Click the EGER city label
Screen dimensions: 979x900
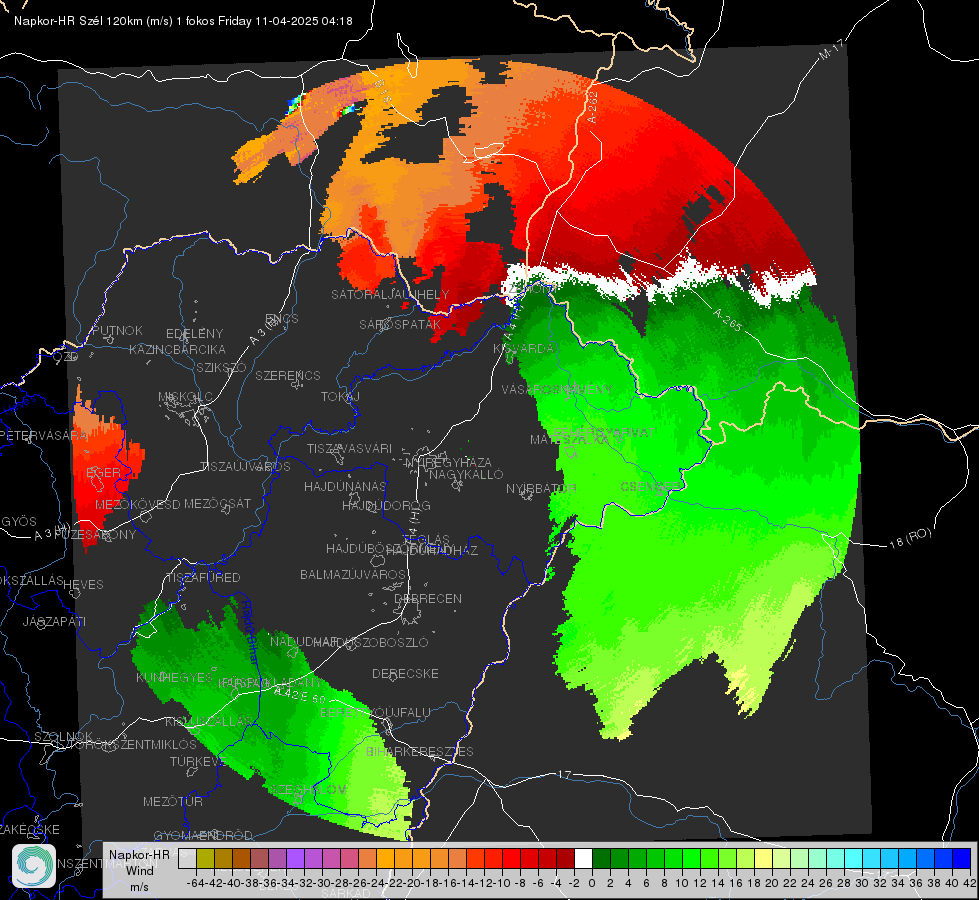[103, 473]
